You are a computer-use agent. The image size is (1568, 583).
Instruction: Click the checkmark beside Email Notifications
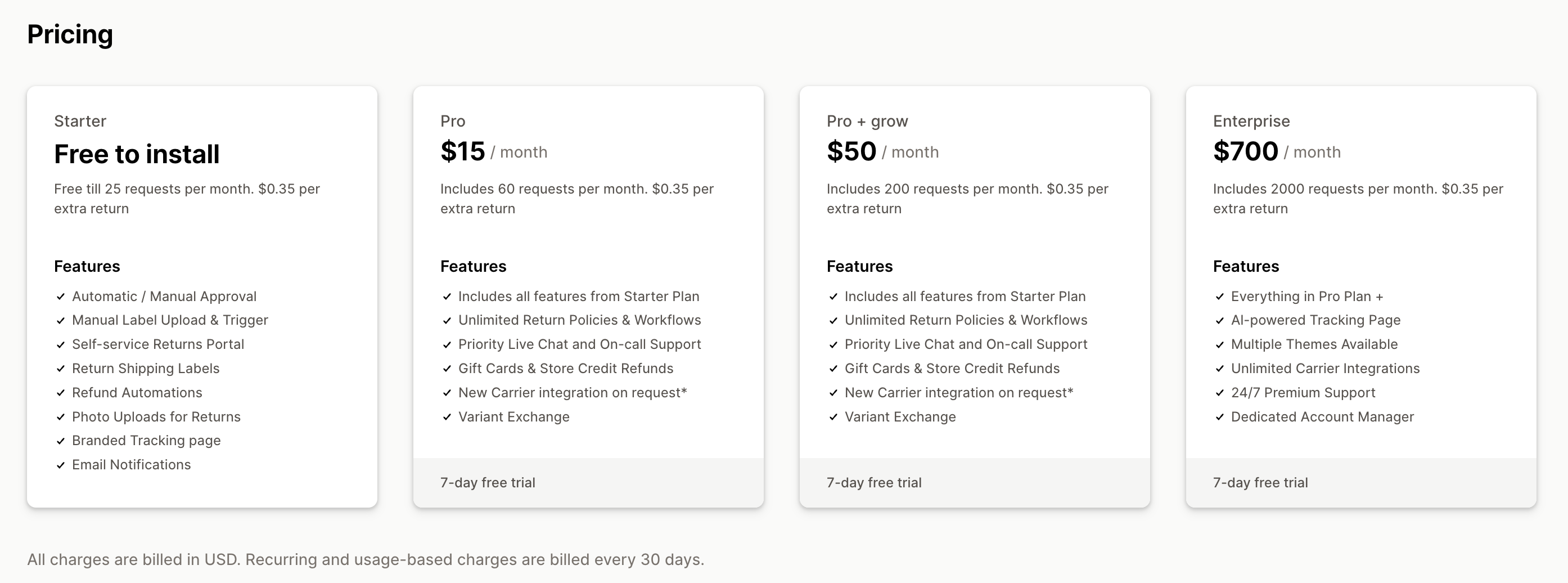point(61,465)
